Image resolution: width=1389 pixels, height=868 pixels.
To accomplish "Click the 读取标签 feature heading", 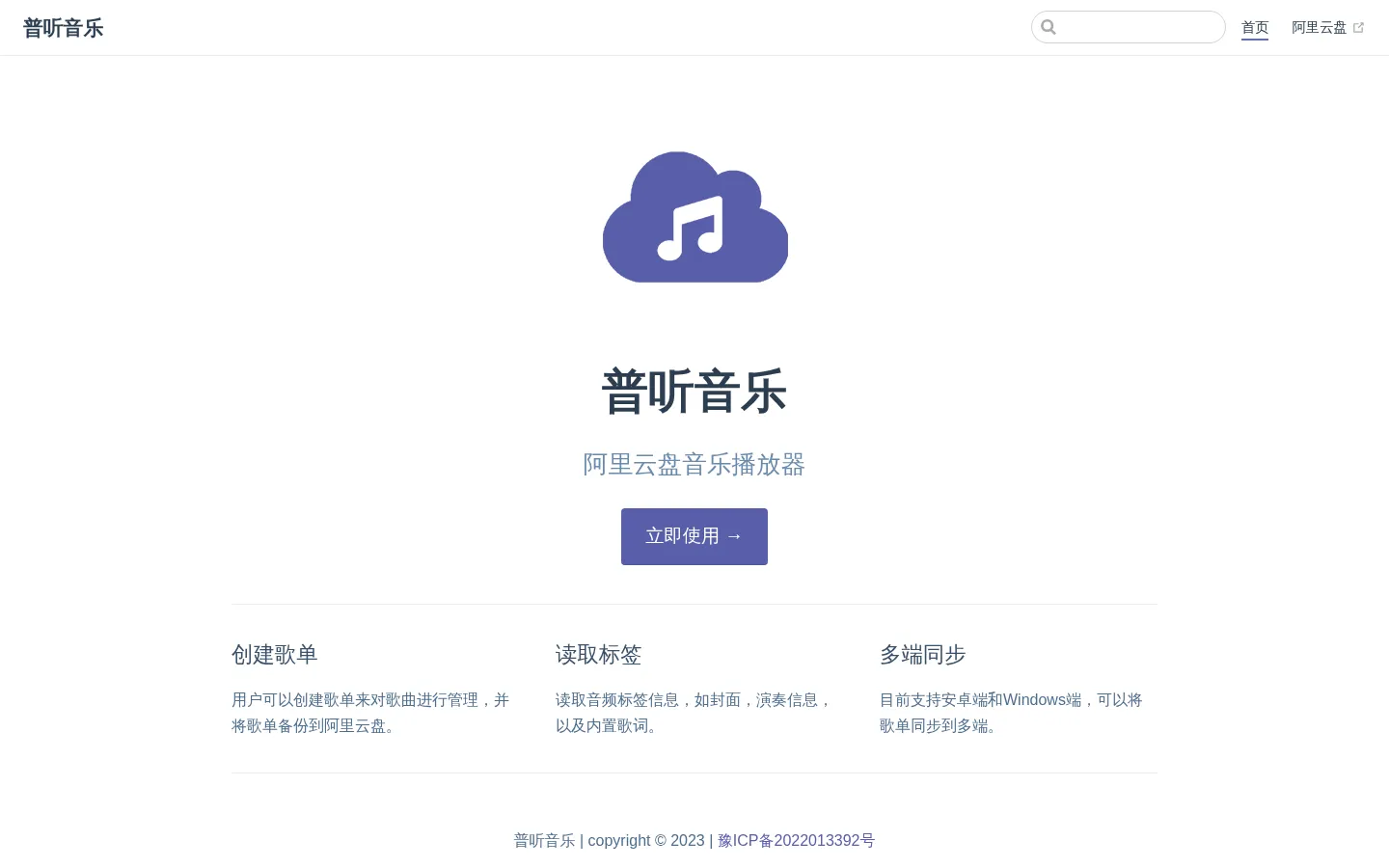I will pyautogui.click(x=599, y=655).
